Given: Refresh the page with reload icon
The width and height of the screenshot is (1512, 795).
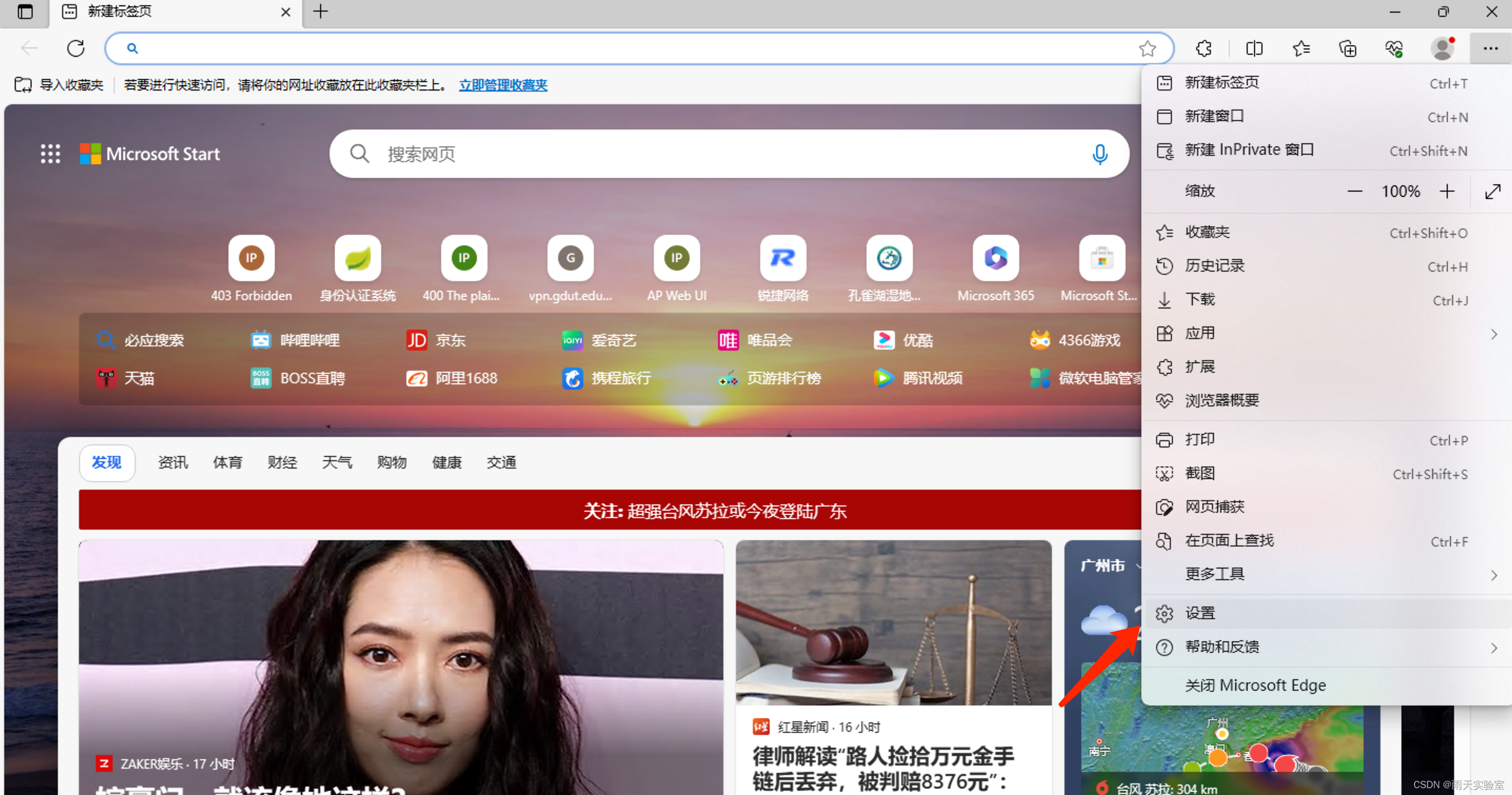Looking at the screenshot, I should [x=76, y=48].
